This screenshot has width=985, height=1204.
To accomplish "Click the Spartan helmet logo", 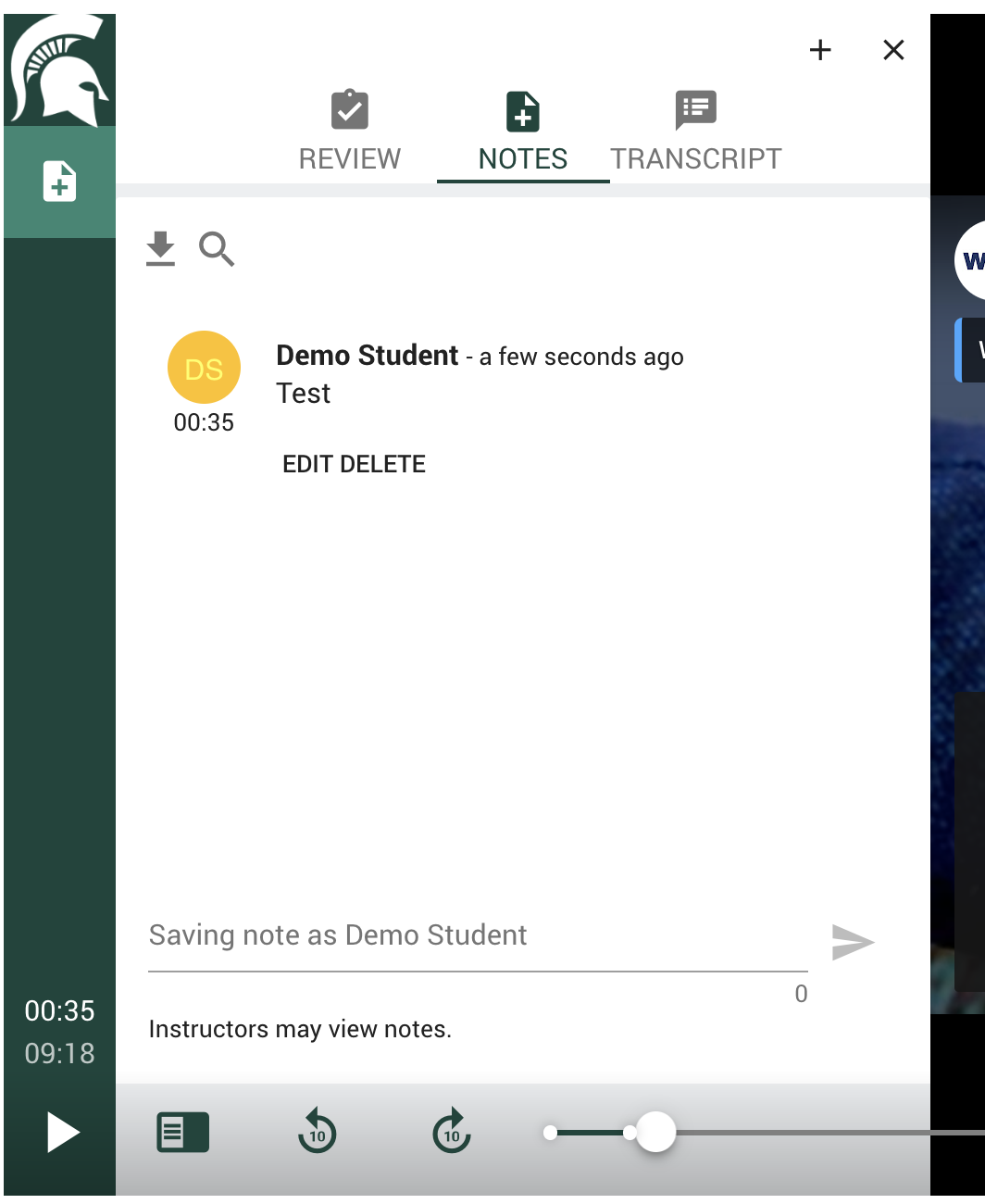I will coord(59,70).
